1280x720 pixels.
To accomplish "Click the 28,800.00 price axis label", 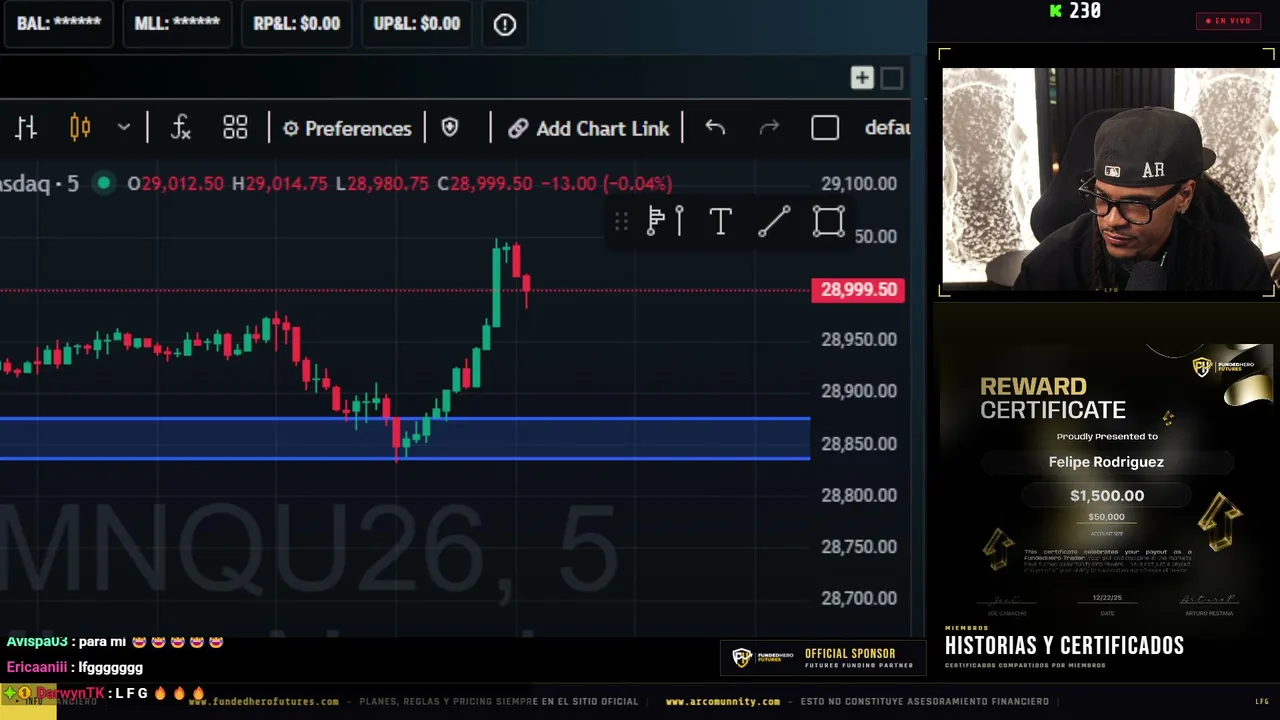I will coord(859,495).
